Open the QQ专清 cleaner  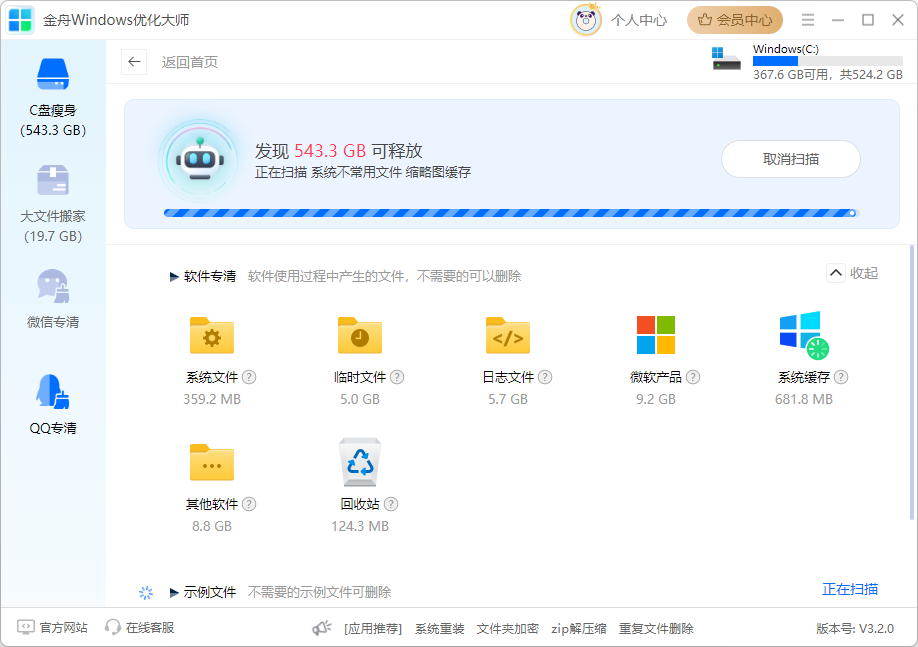coord(53,405)
